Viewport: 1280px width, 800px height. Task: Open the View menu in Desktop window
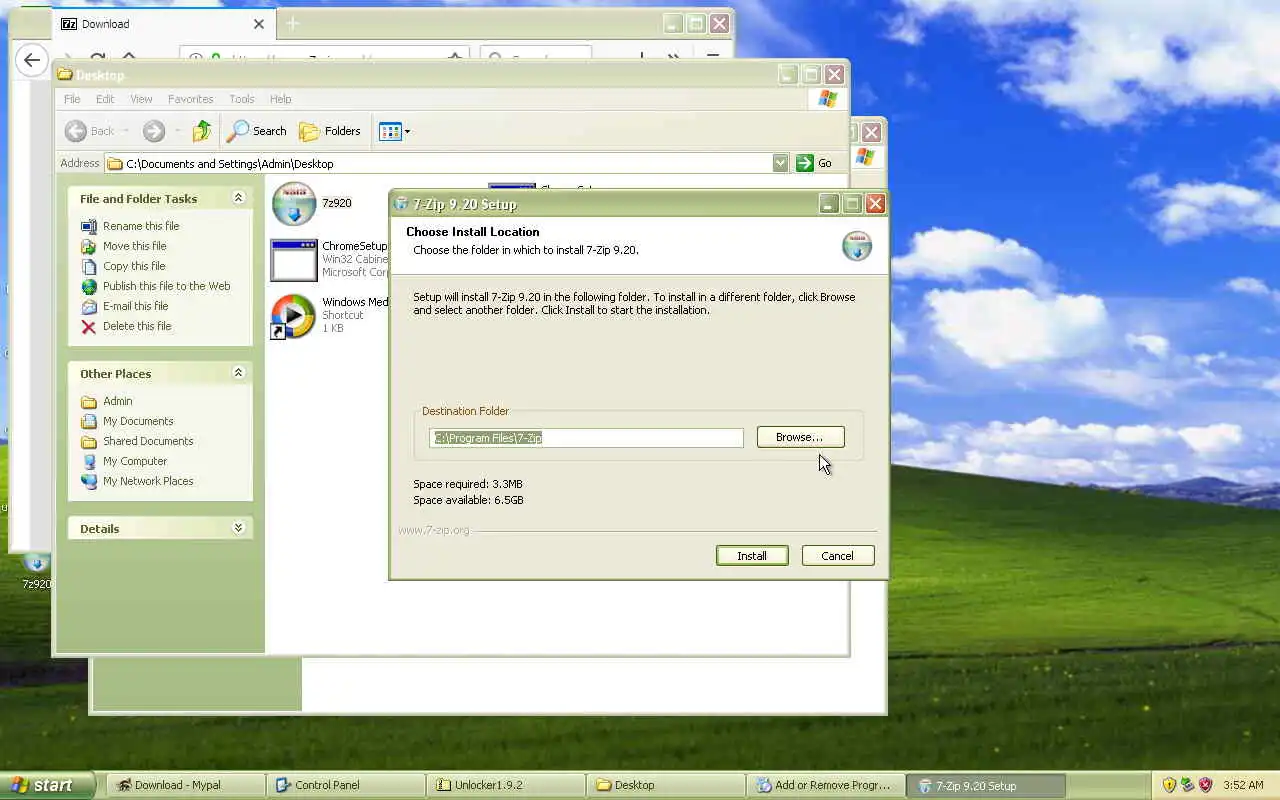point(141,99)
